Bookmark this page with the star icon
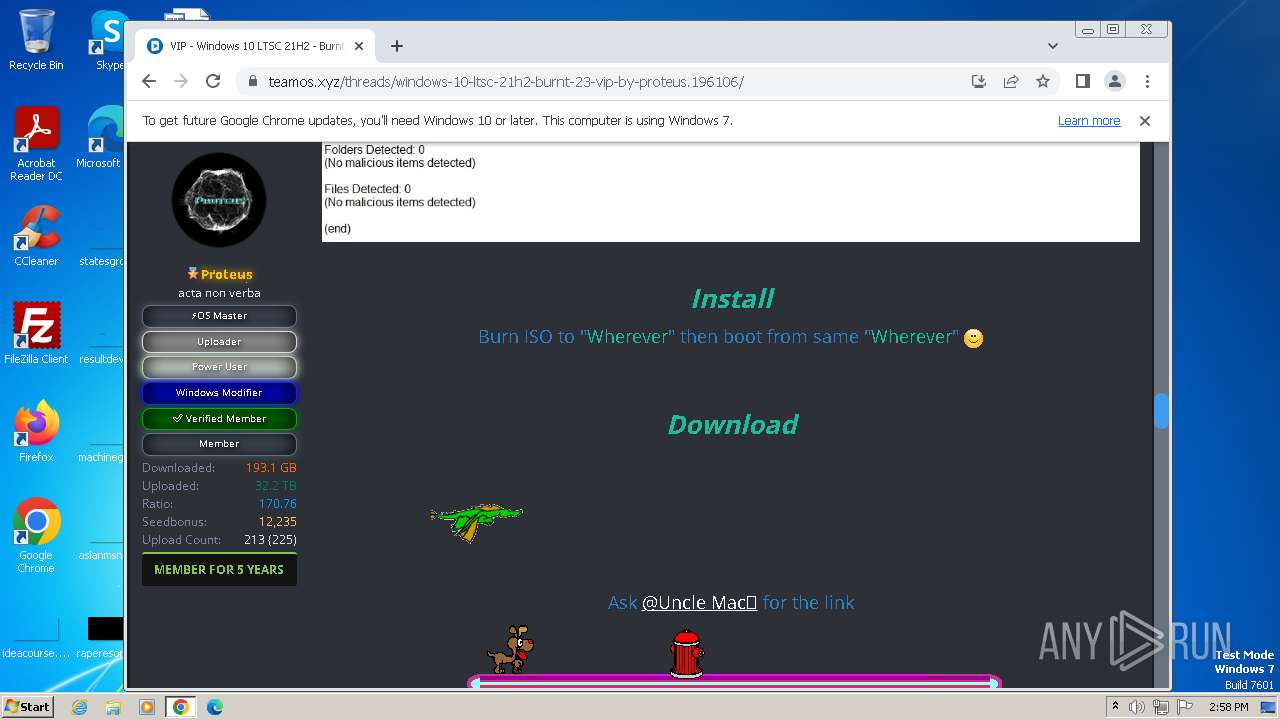 [1043, 81]
